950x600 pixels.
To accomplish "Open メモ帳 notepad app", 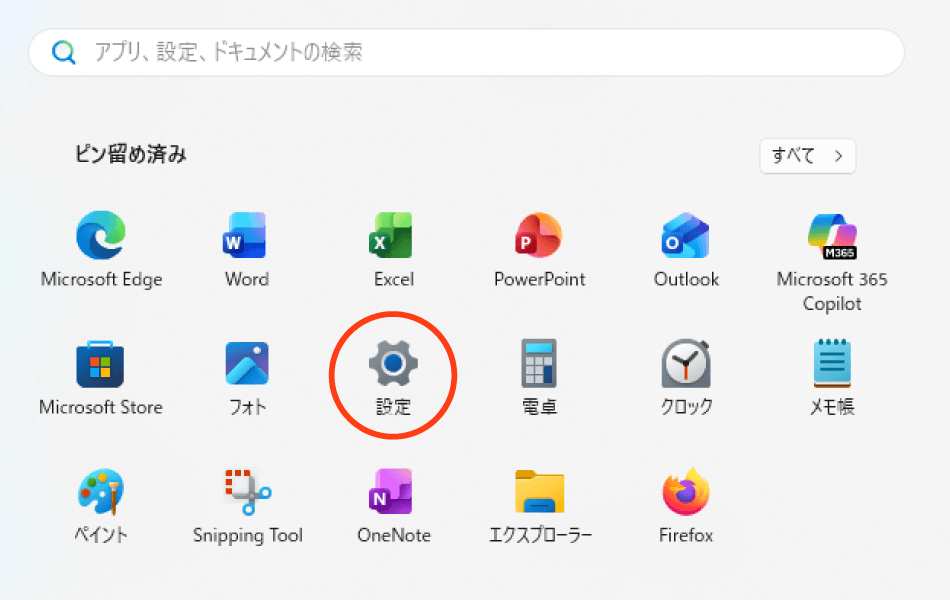I will [832, 363].
